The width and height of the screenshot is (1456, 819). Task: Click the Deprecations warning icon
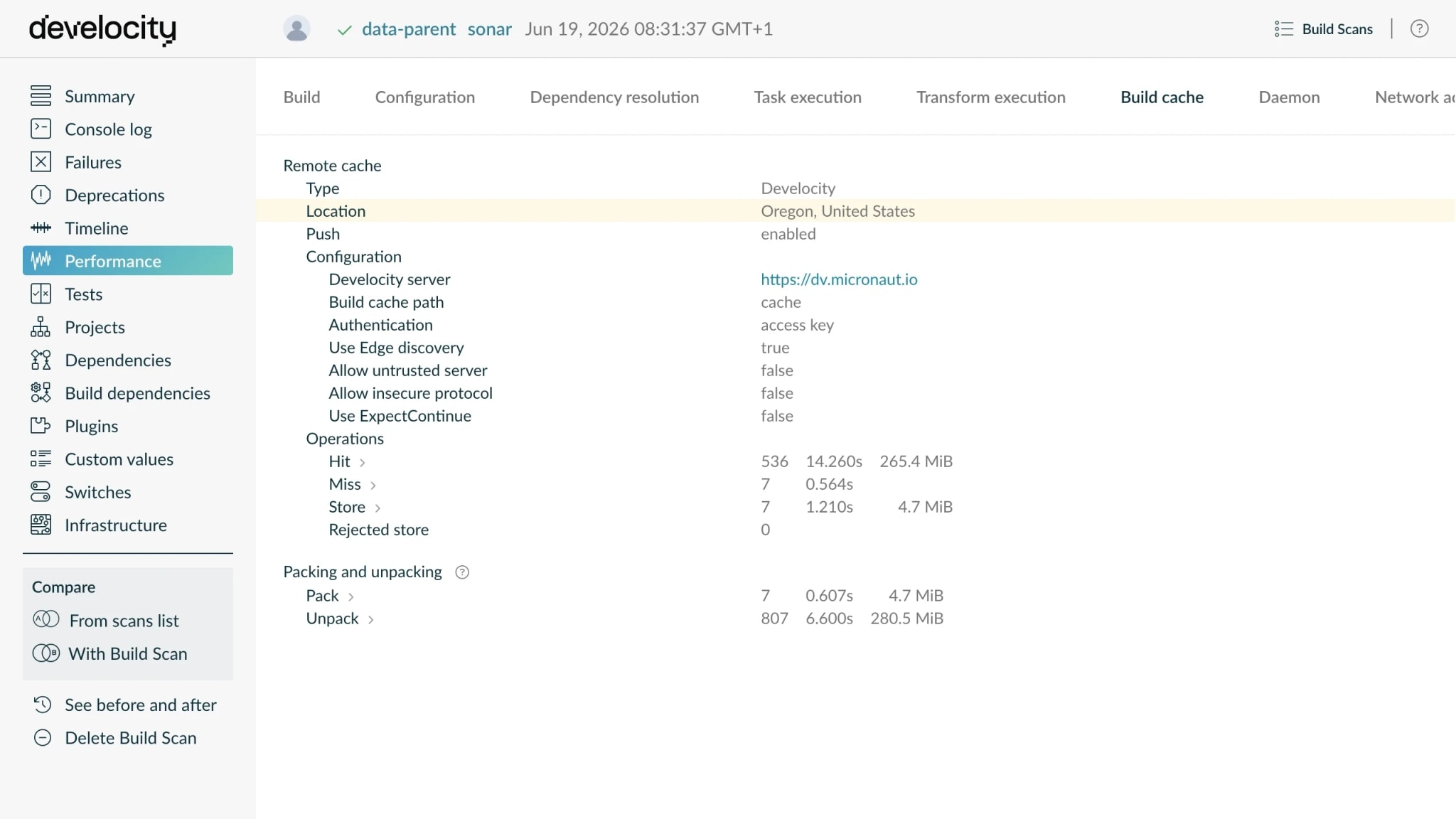(x=41, y=195)
